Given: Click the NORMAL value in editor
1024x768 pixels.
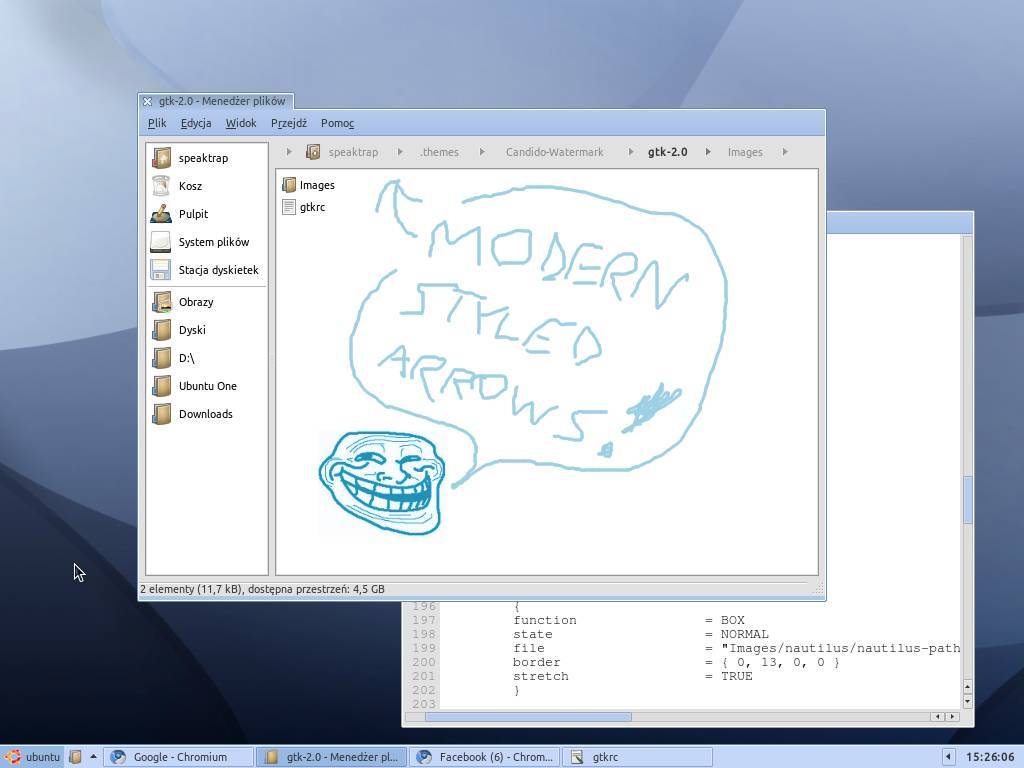Looking at the screenshot, I should click(x=744, y=635).
